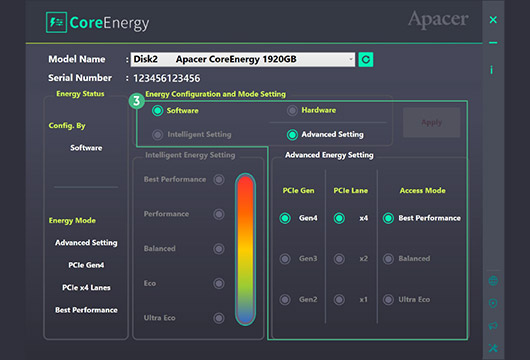This screenshot has height=360, width=530.
Task: Click the serial number 123456123456
Action: [x=167, y=78]
